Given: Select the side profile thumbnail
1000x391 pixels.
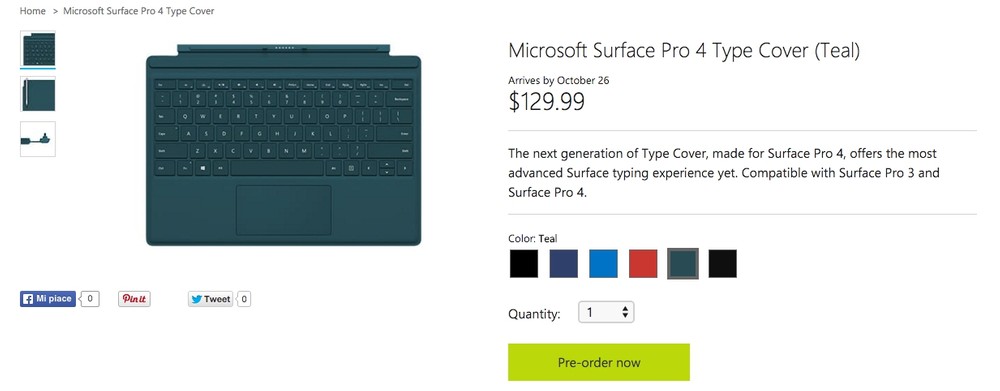Looking at the screenshot, I should point(38,139).
